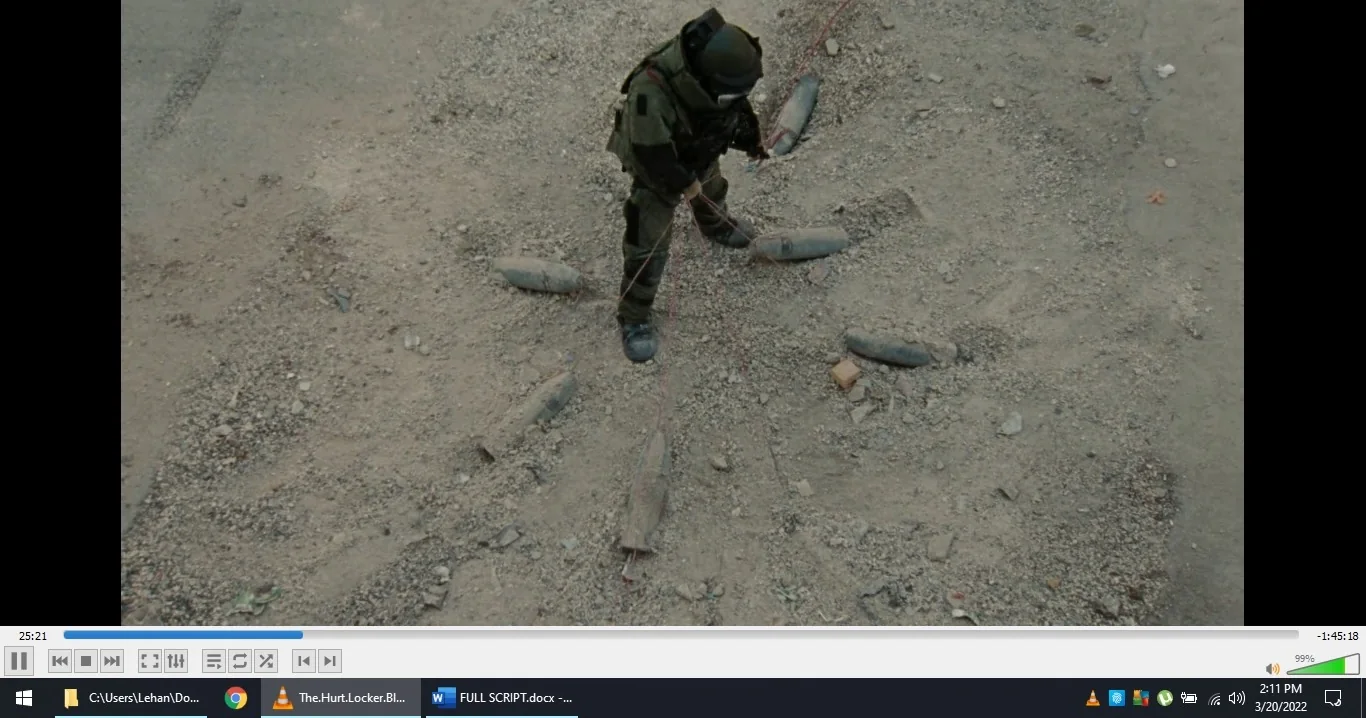This screenshot has width=1366, height=718.
Task: Open extended settings and effects
Action: coord(176,661)
